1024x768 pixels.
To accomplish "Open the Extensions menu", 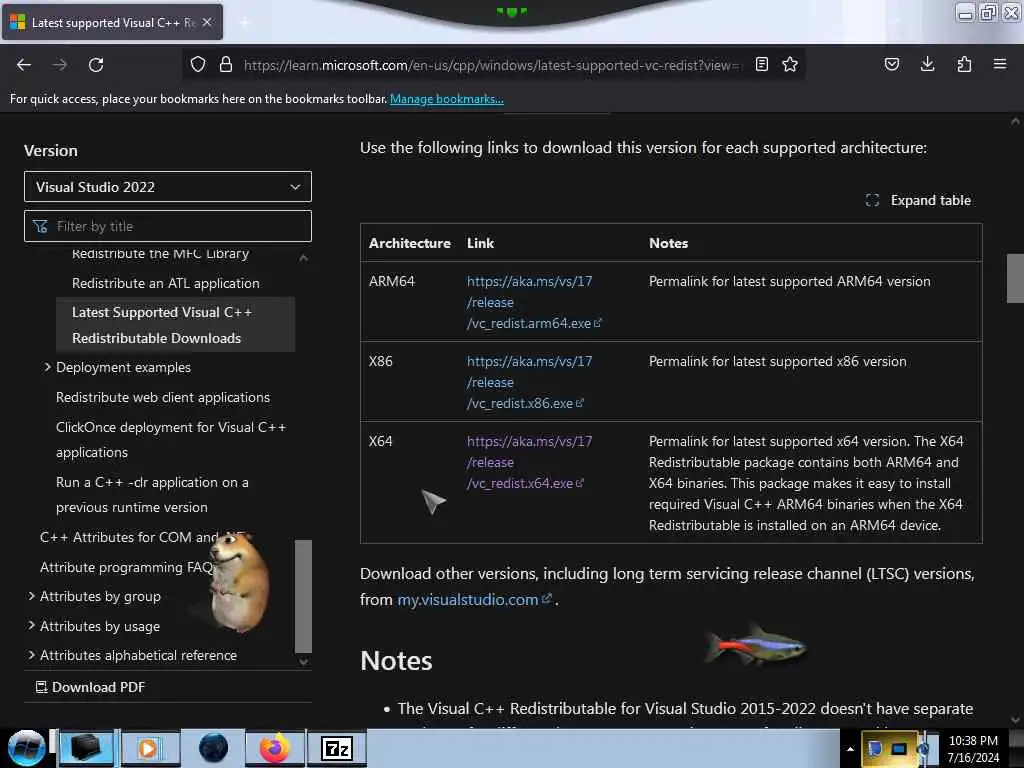I will coord(964,65).
